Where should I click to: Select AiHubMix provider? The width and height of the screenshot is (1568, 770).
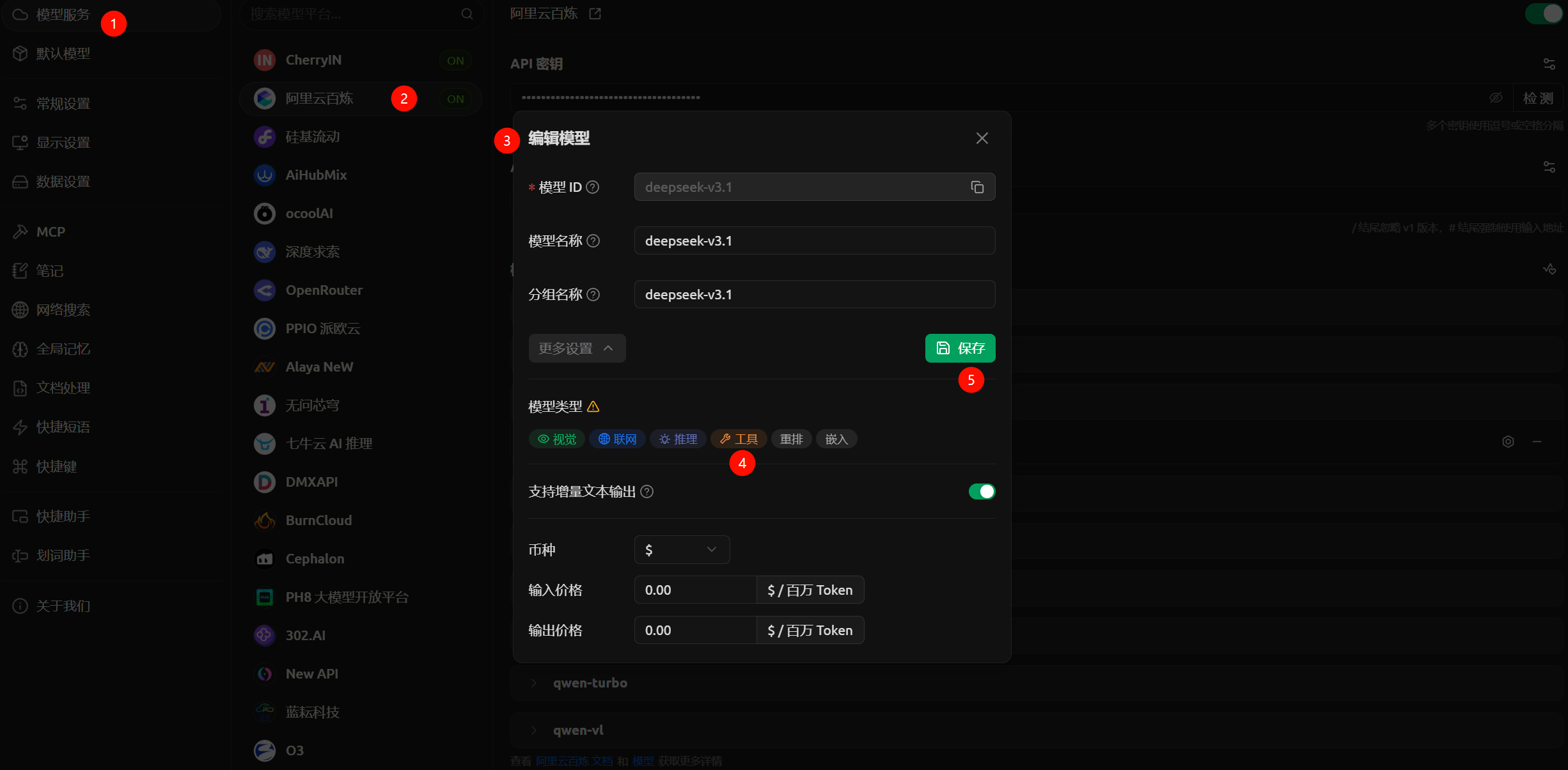(x=361, y=175)
